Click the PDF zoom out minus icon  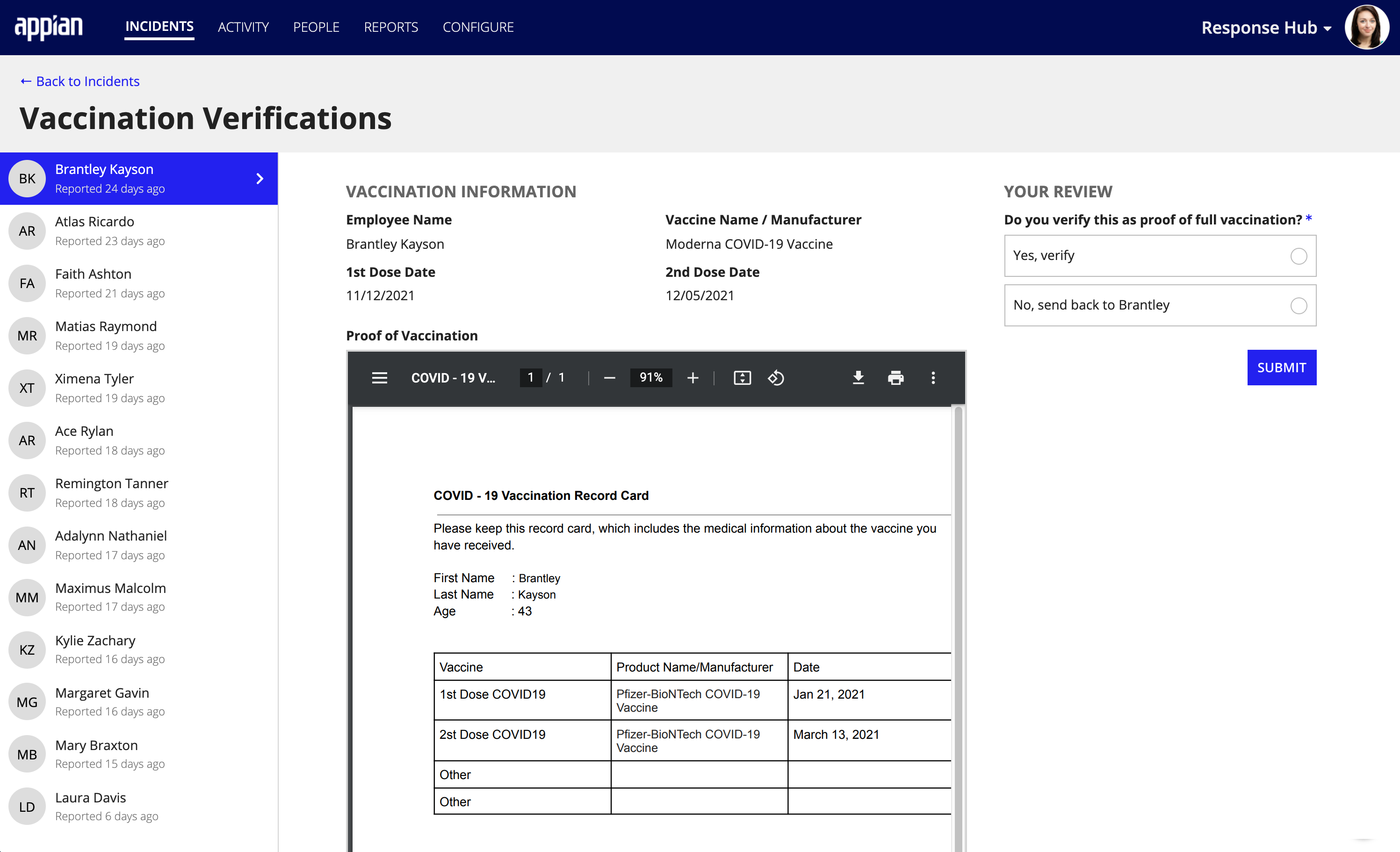pyautogui.click(x=610, y=378)
